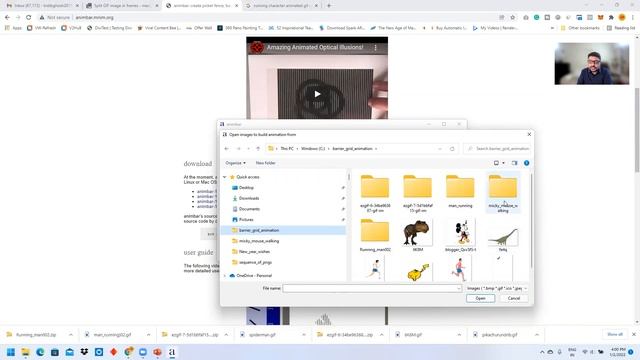This screenshot has height=360, width=640.
Task: Select Desktop in the navigation pane
Action: point(246,188)
